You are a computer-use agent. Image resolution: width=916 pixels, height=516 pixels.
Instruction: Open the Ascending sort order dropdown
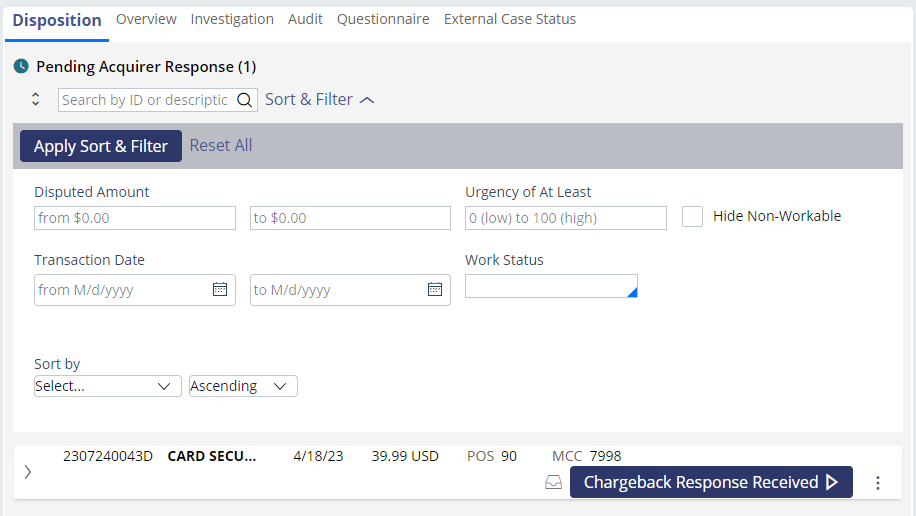coord(243,386)
